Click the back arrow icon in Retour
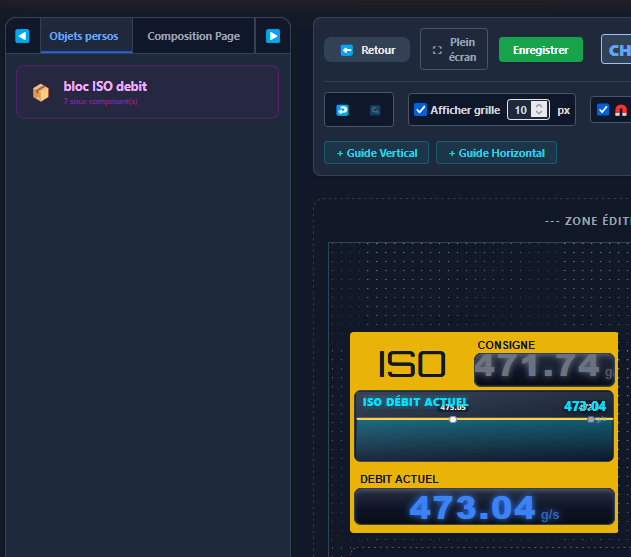 (346, 50)
